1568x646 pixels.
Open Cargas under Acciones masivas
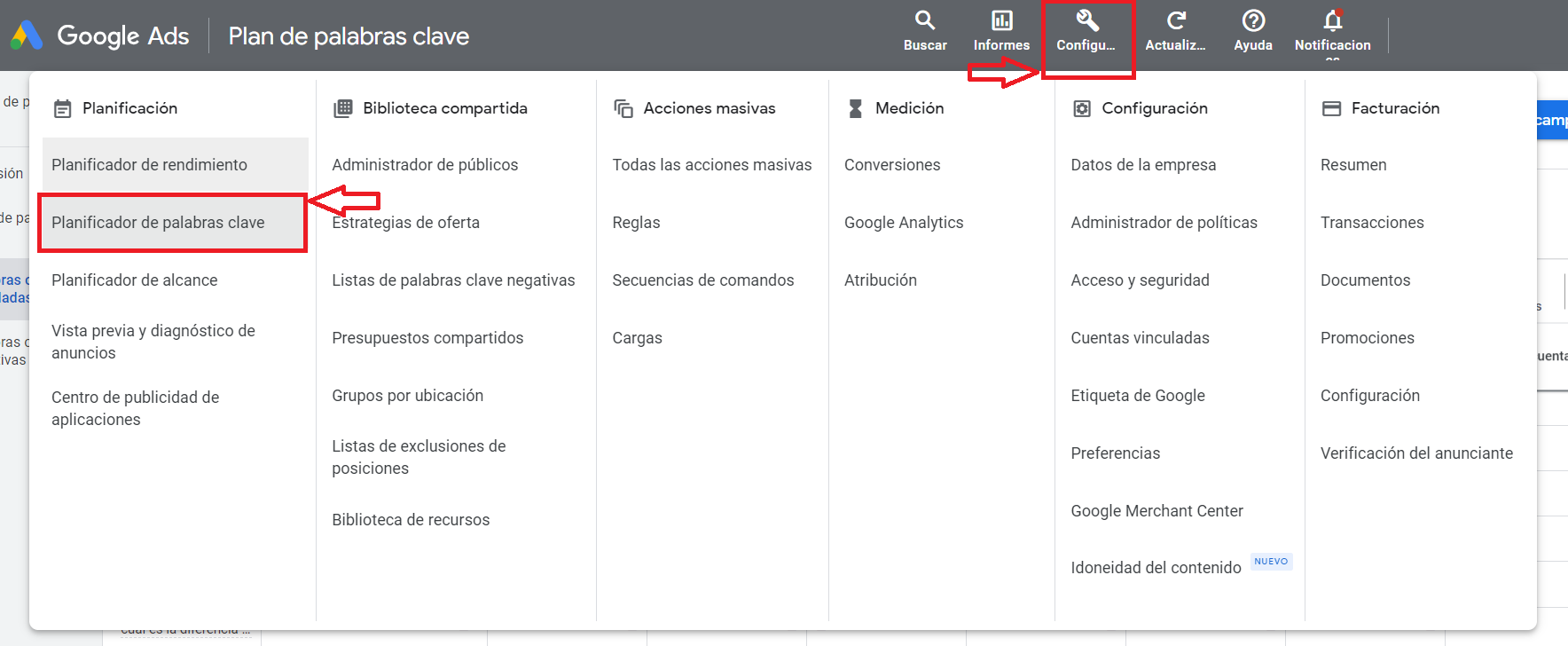[x=637, y=338]
